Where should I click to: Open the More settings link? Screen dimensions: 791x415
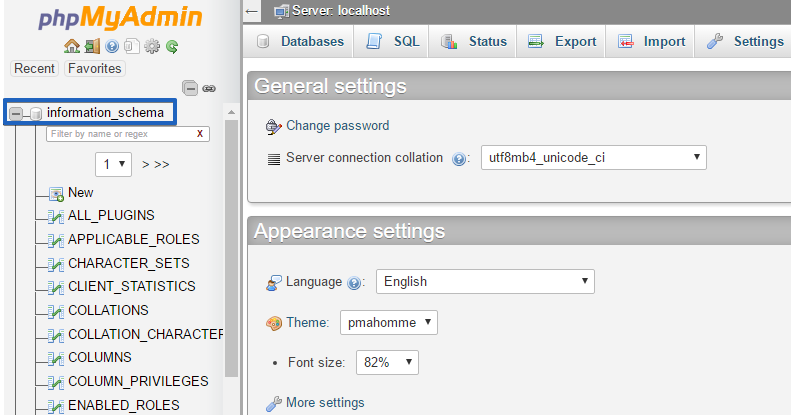coord(325,402)
